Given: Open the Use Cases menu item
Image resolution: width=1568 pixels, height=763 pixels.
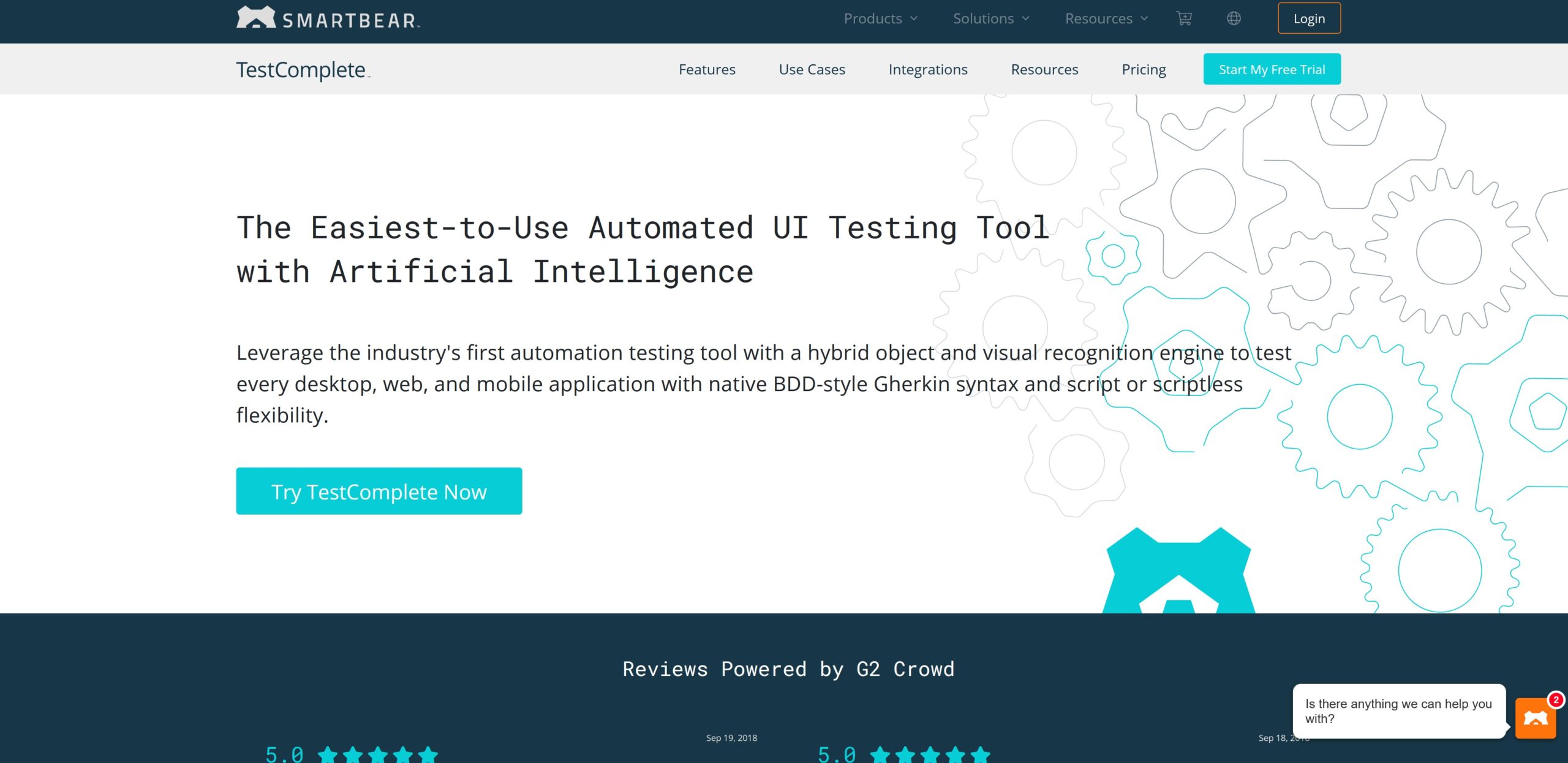Looking at the screenshot, I should click(x=812, y=69).
